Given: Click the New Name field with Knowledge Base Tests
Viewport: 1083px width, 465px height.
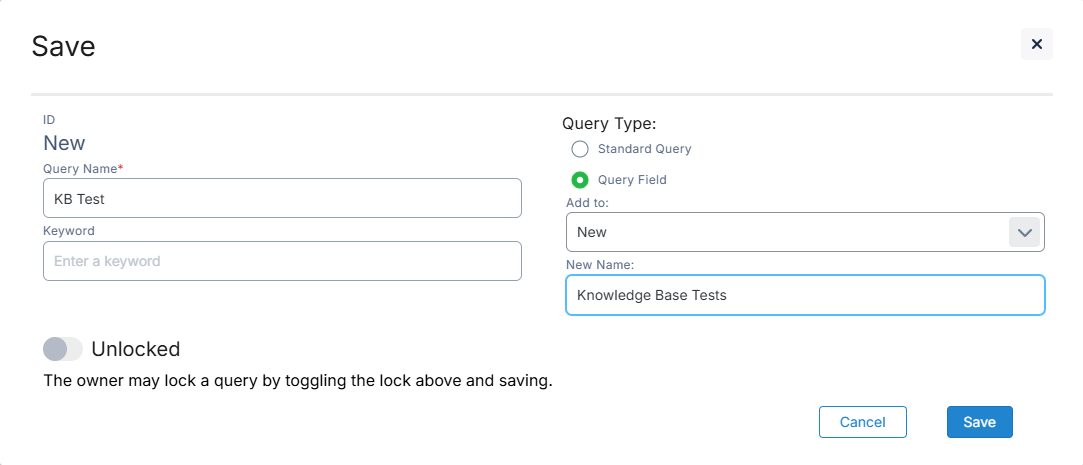Looking at the screenshot, I should [x=805, y=295].
